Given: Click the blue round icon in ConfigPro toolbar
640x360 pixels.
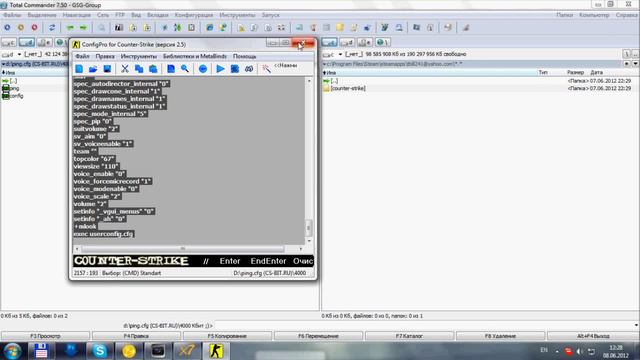Looking at the screenshot, I should [203, 69].
